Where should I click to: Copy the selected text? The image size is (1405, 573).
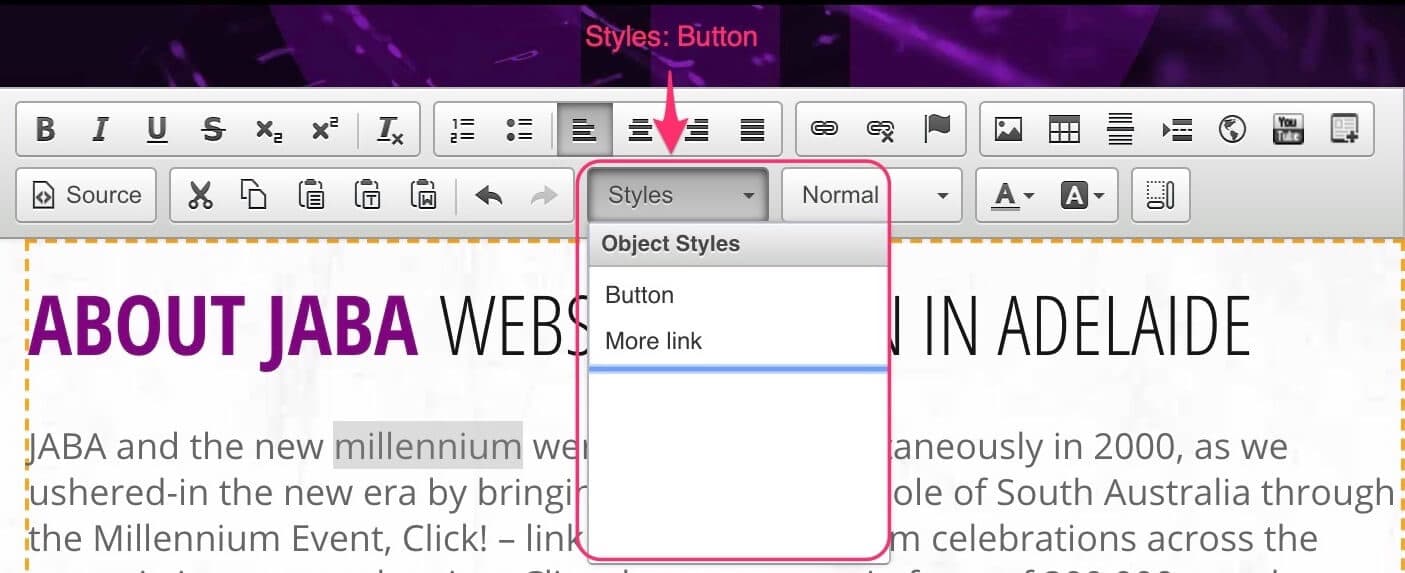tap(254, 195)
